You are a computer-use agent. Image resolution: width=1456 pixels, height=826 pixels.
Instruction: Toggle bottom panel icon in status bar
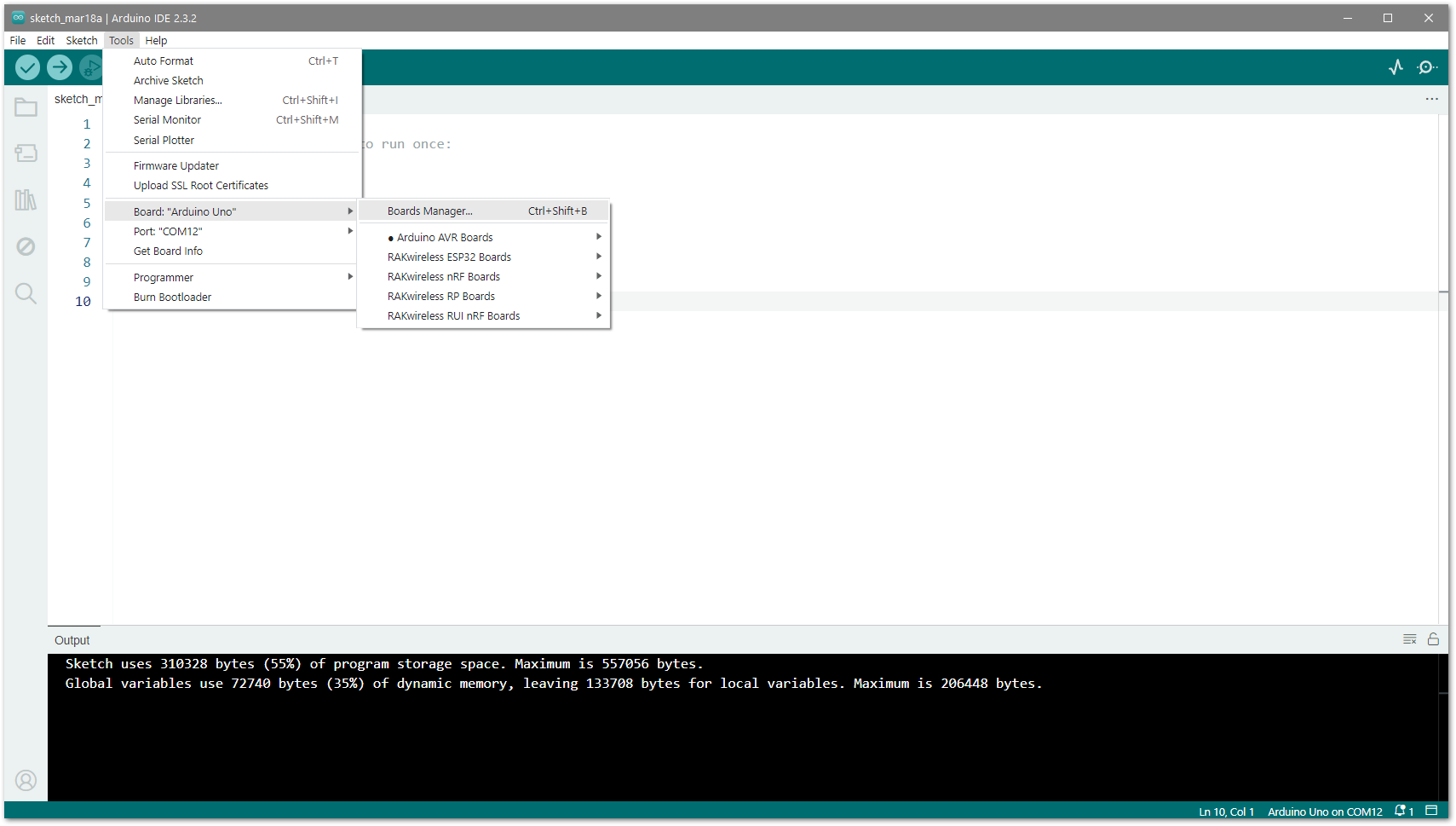click(x=1431, y=811)
